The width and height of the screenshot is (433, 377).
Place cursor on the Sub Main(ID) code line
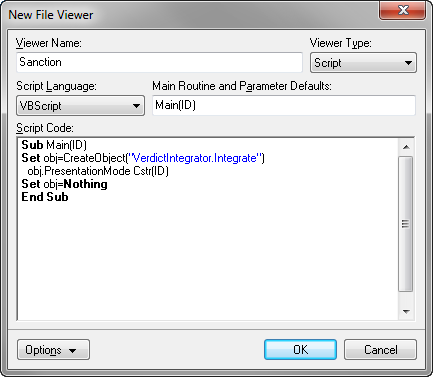click(54, 145)
